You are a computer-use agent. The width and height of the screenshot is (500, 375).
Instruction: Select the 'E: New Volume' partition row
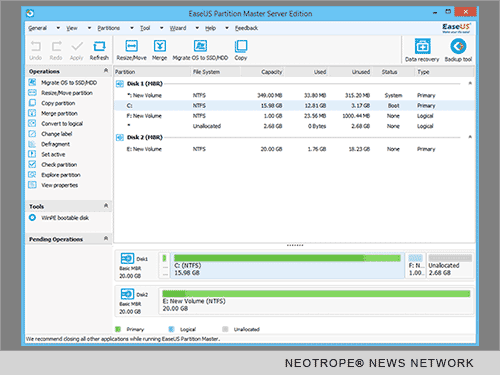[294, 149]
